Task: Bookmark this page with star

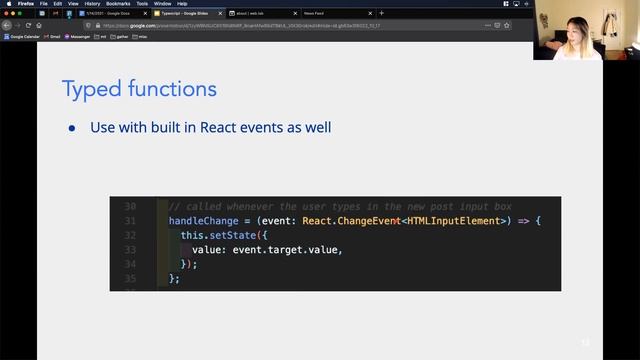Action: pyautogui.click(x=507, y=25)
